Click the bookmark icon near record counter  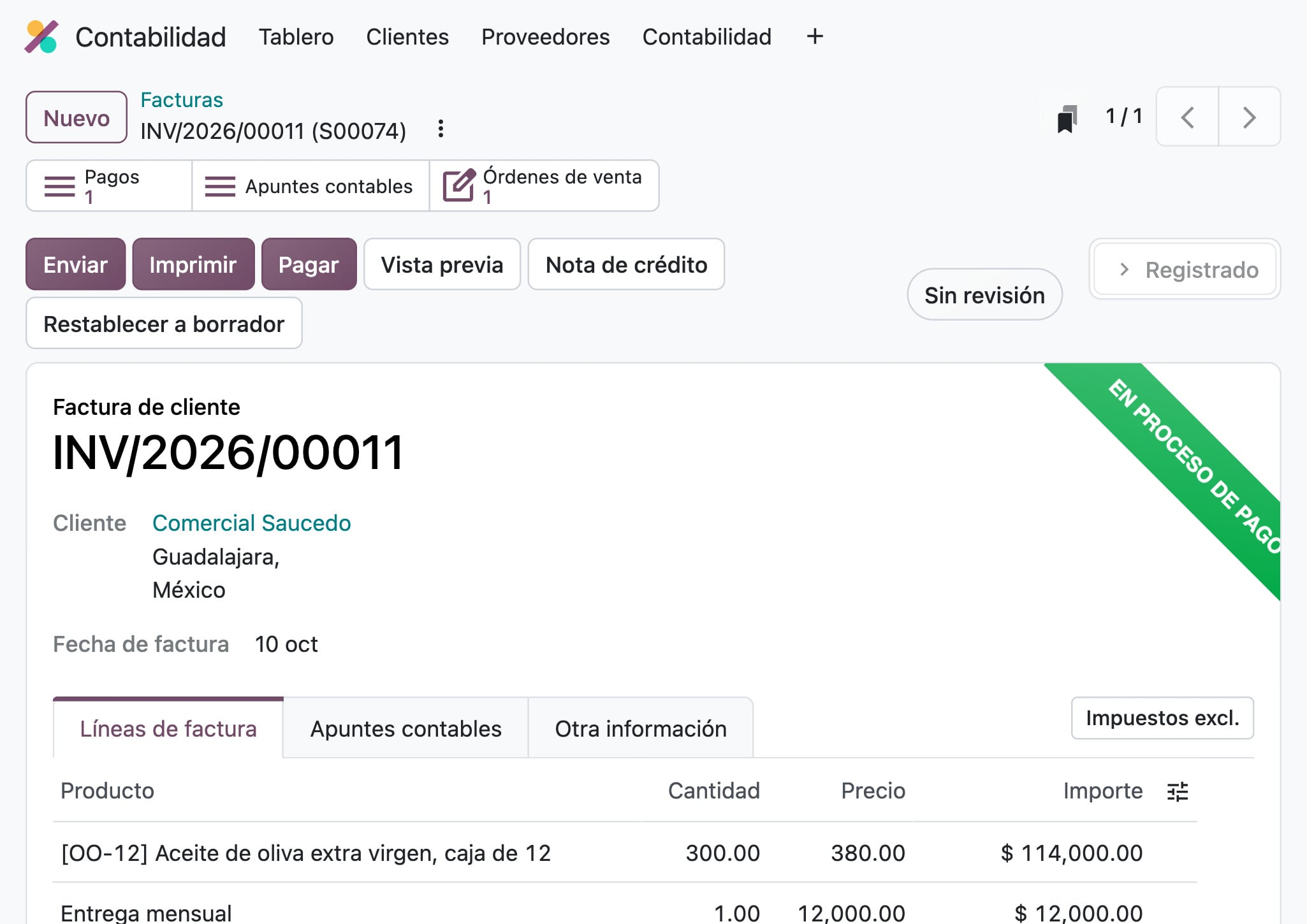tap(1067, 119)
